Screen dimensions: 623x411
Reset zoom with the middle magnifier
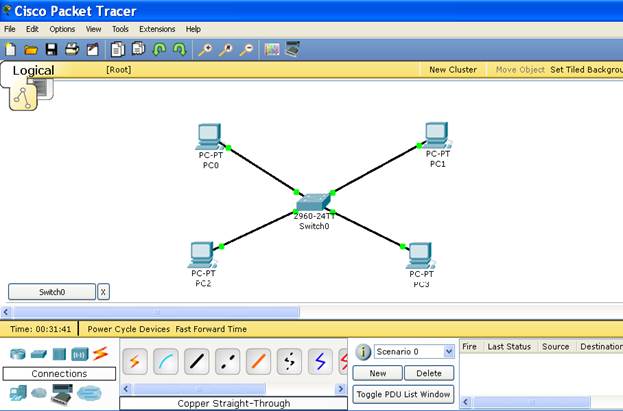226,49
